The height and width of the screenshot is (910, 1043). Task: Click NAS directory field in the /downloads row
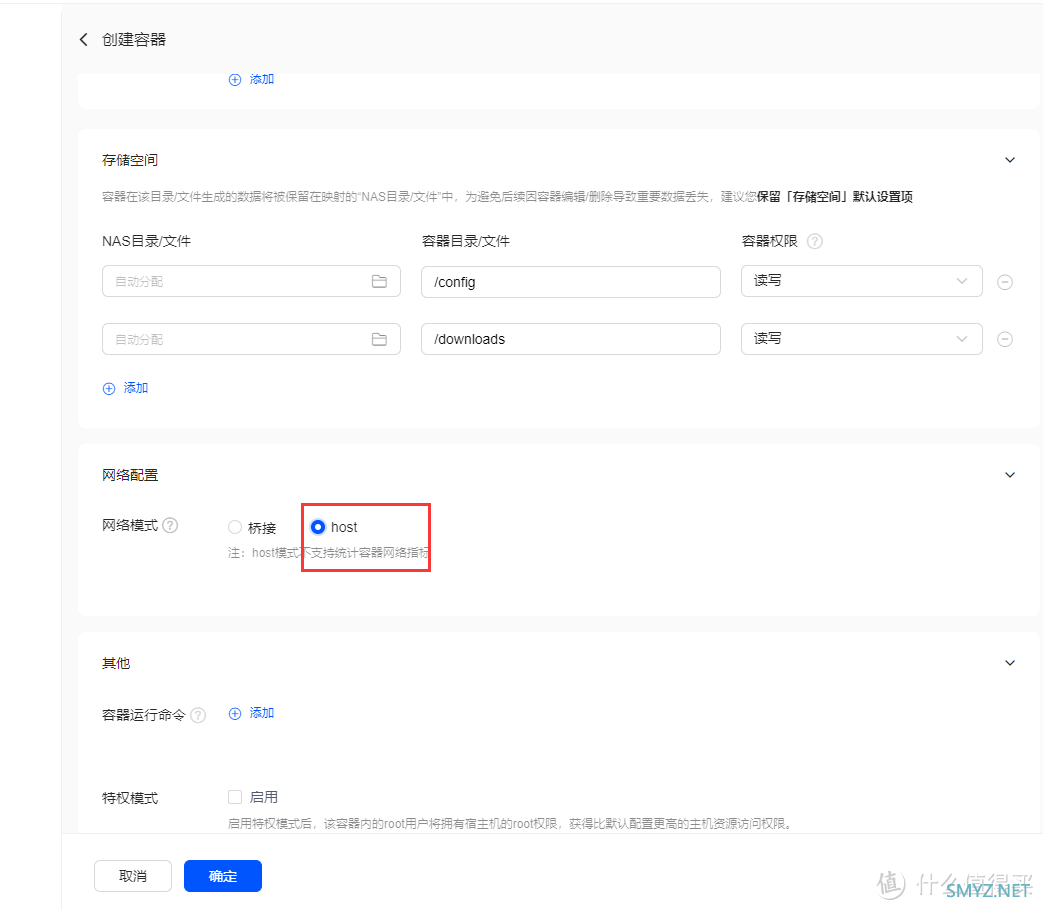[x=251, y=339]
